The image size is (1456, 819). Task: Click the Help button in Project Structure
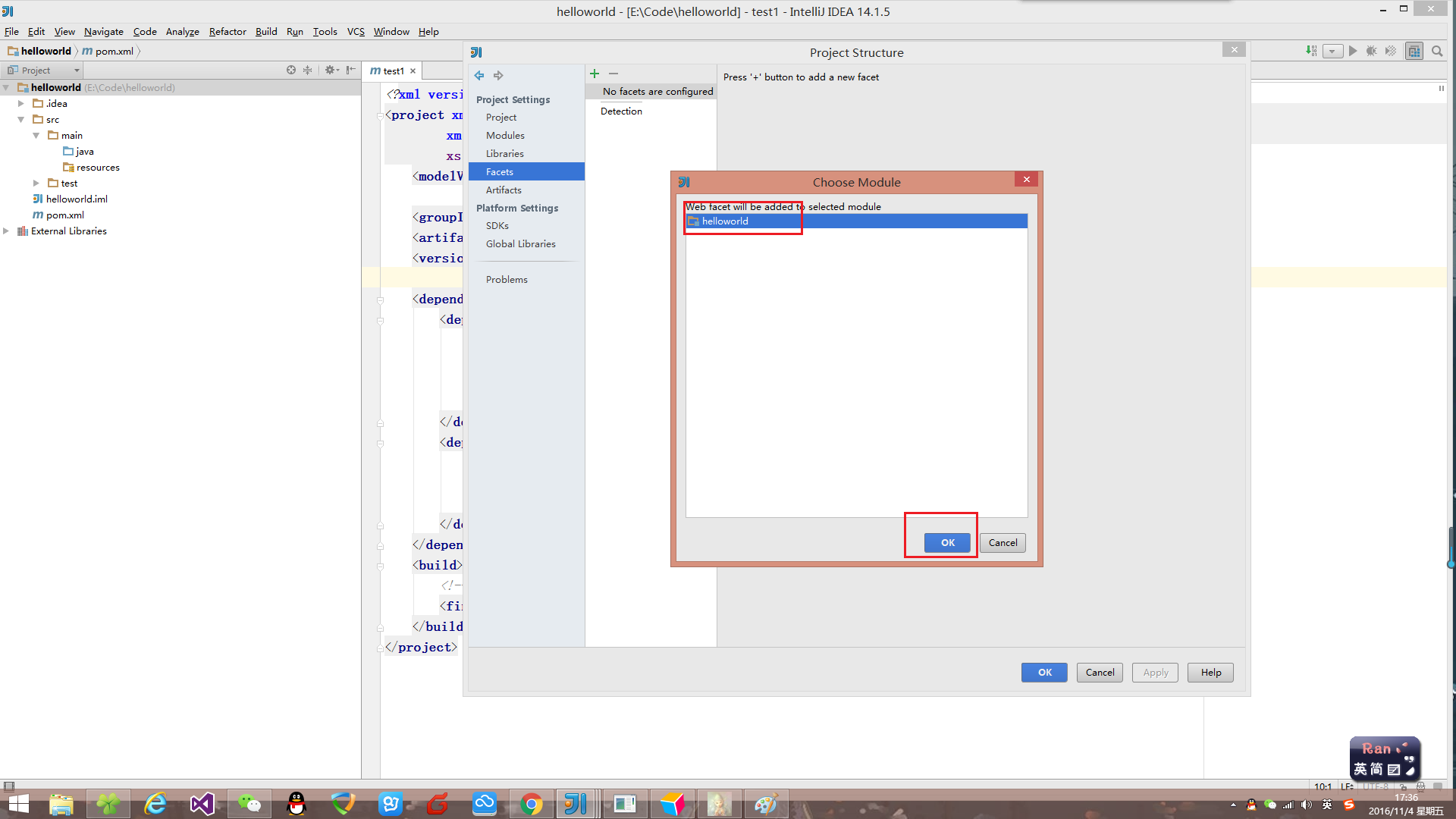pos(1210,673)
